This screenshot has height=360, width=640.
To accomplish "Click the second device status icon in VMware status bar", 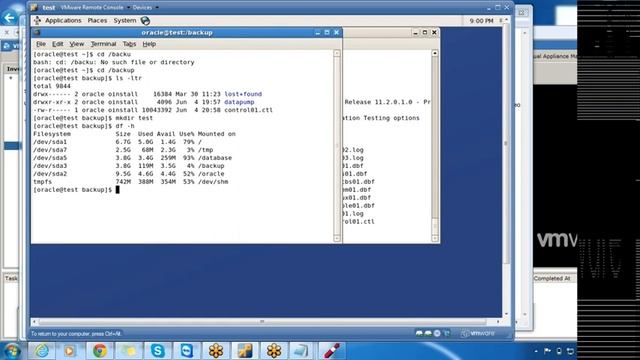I will pyautogui.click(x=428, y=333).
